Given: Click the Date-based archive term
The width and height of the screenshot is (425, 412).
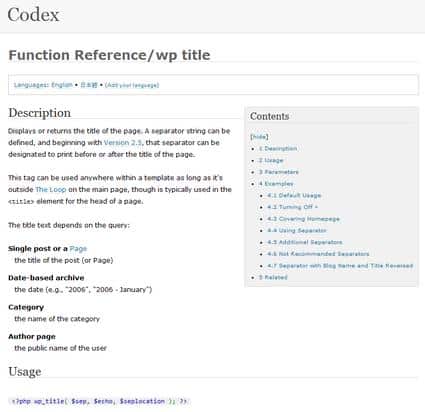Looking at the screenshot, I should 46,278.
